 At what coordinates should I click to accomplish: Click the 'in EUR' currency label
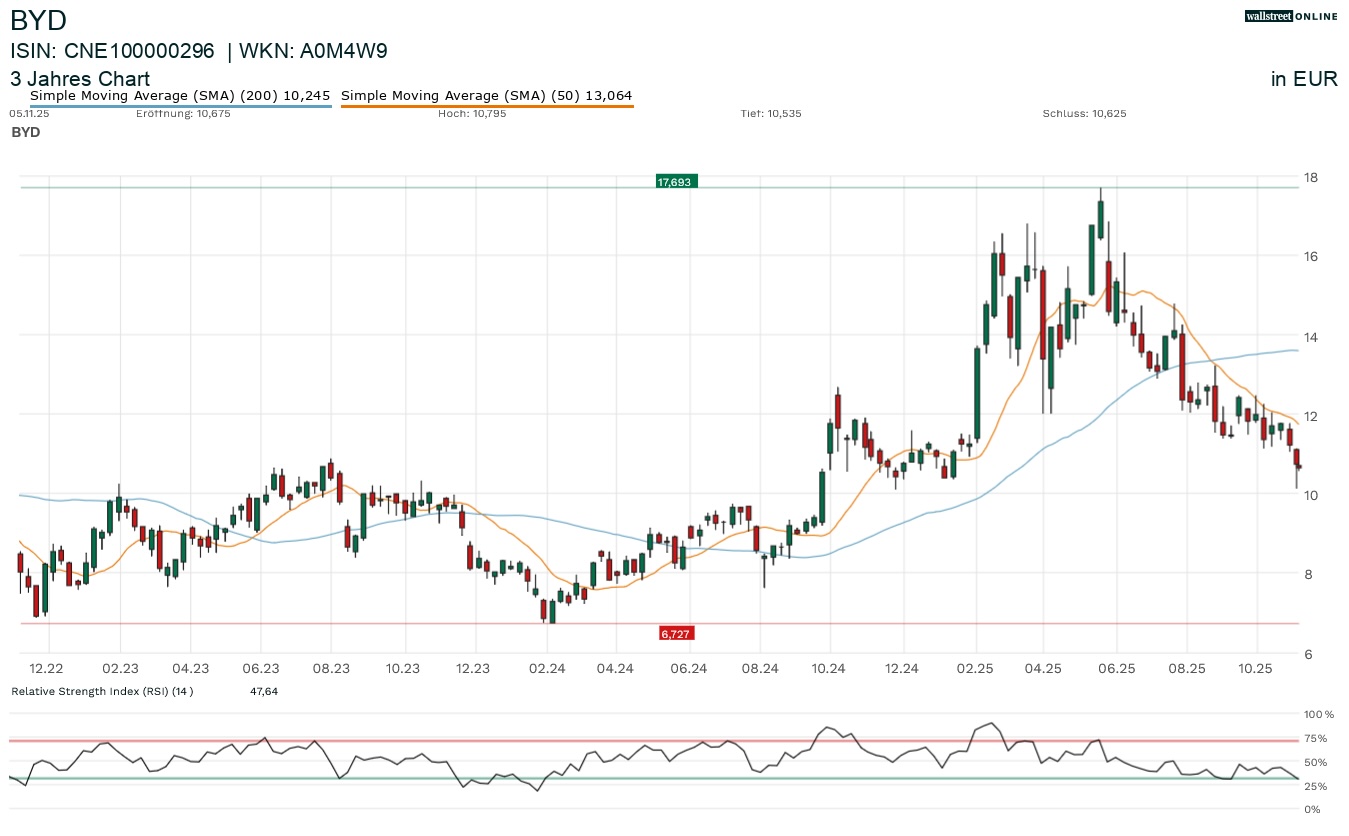pyautogui.click(x=1304, y=79)
